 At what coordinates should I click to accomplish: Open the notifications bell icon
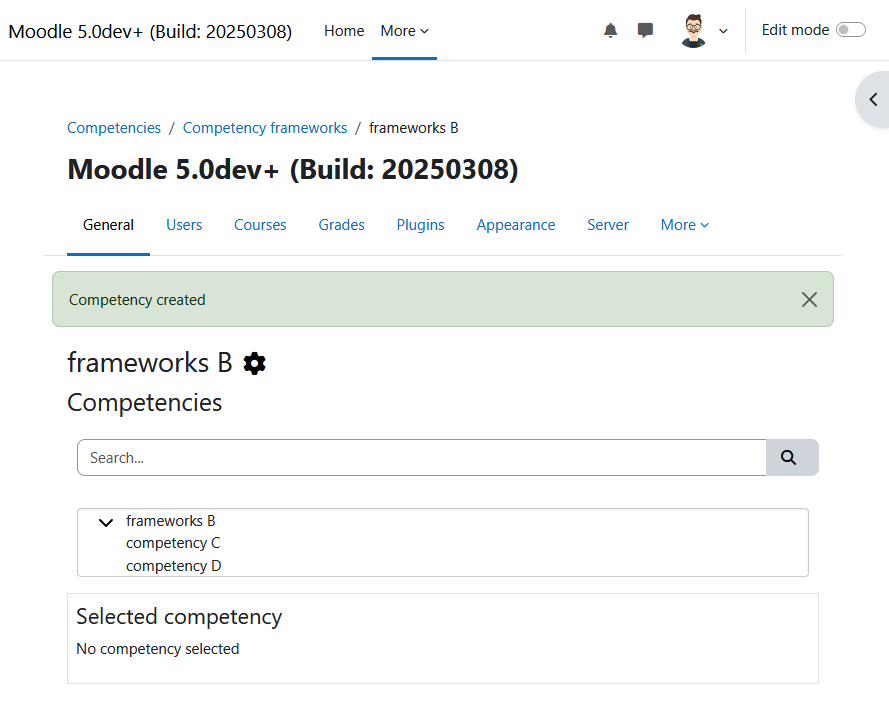coord(610,30)
